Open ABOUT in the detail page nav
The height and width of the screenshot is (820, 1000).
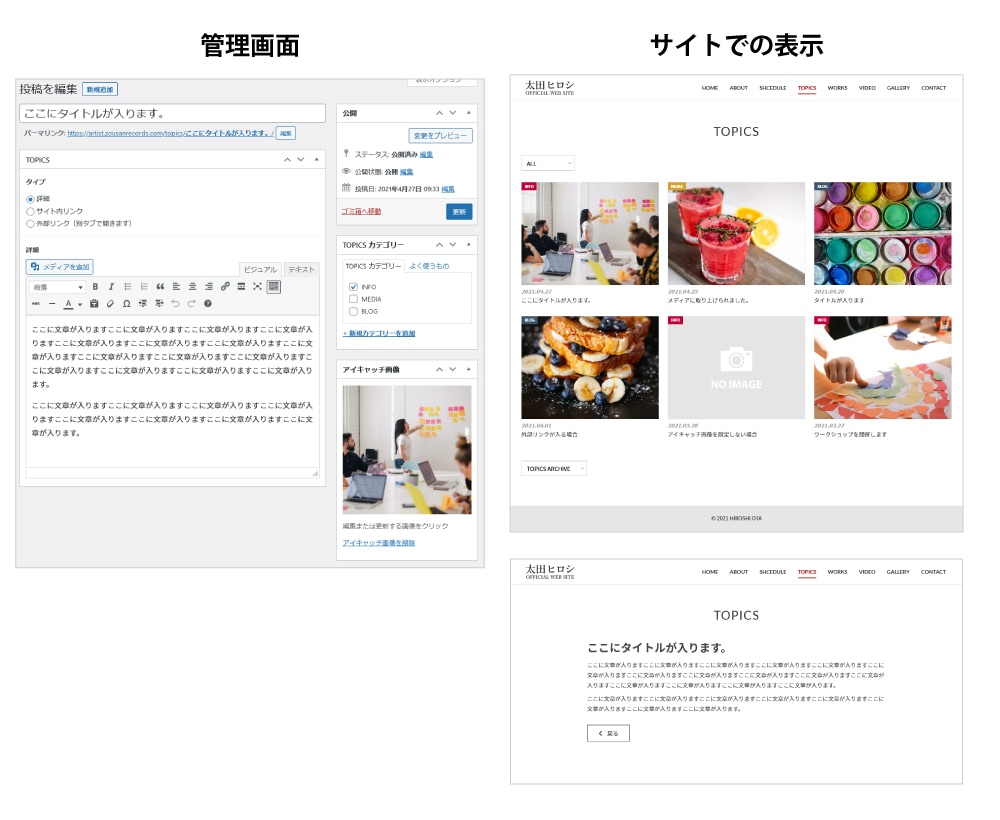(739, 572)
